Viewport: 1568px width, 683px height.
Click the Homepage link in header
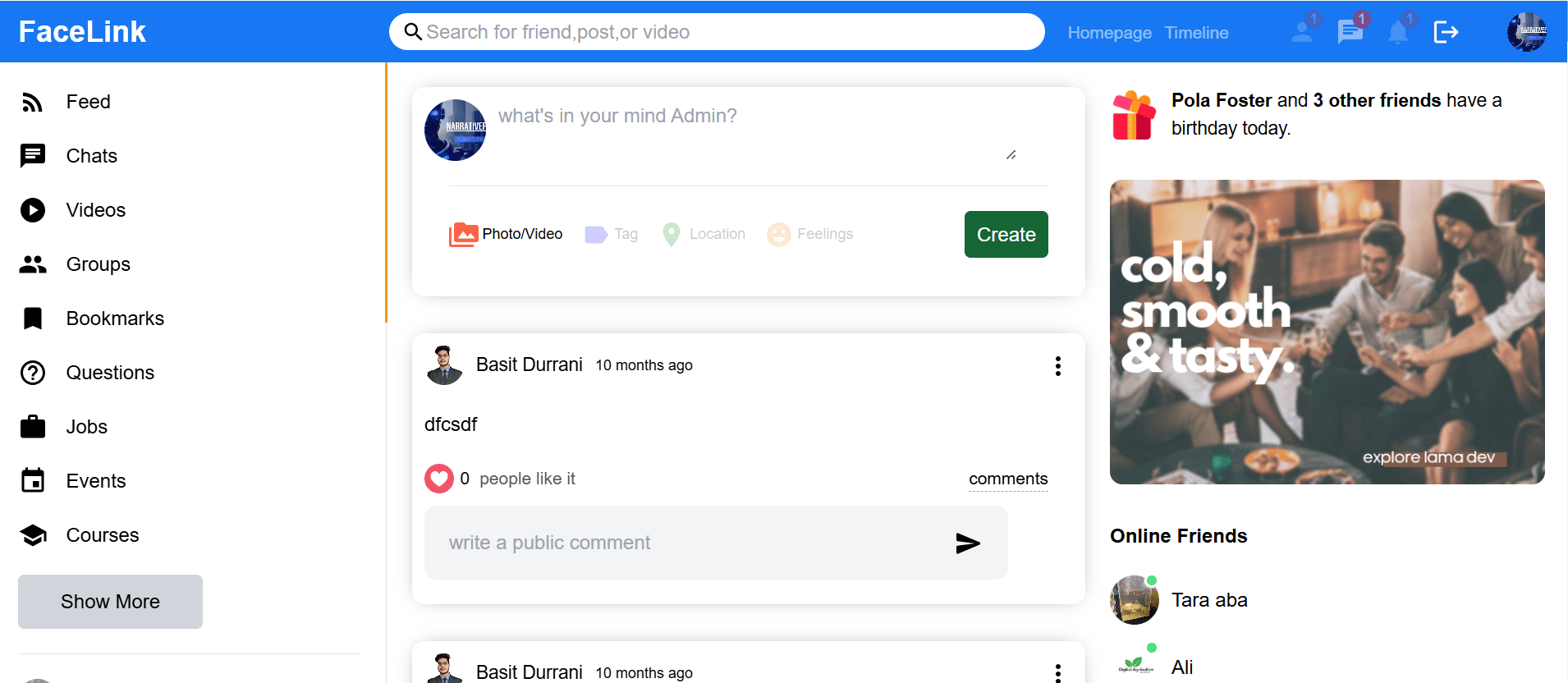coord(1109,33)
